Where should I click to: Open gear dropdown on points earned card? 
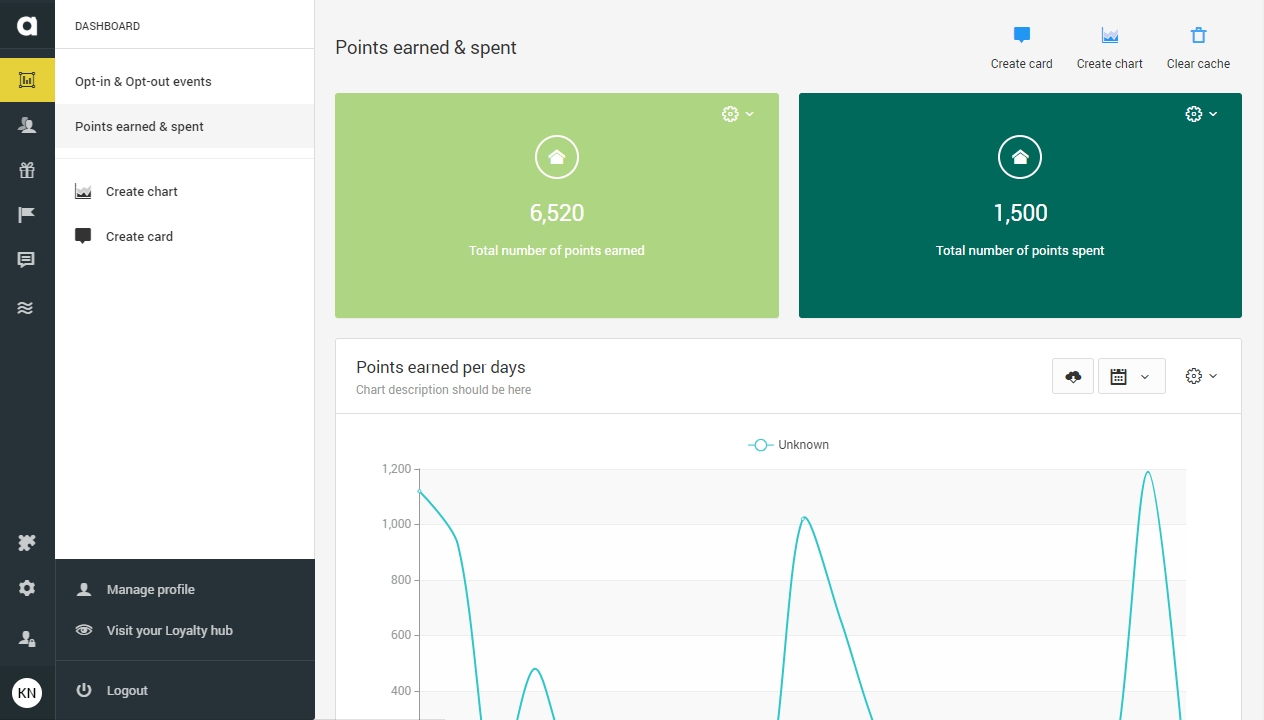point(738,114)
